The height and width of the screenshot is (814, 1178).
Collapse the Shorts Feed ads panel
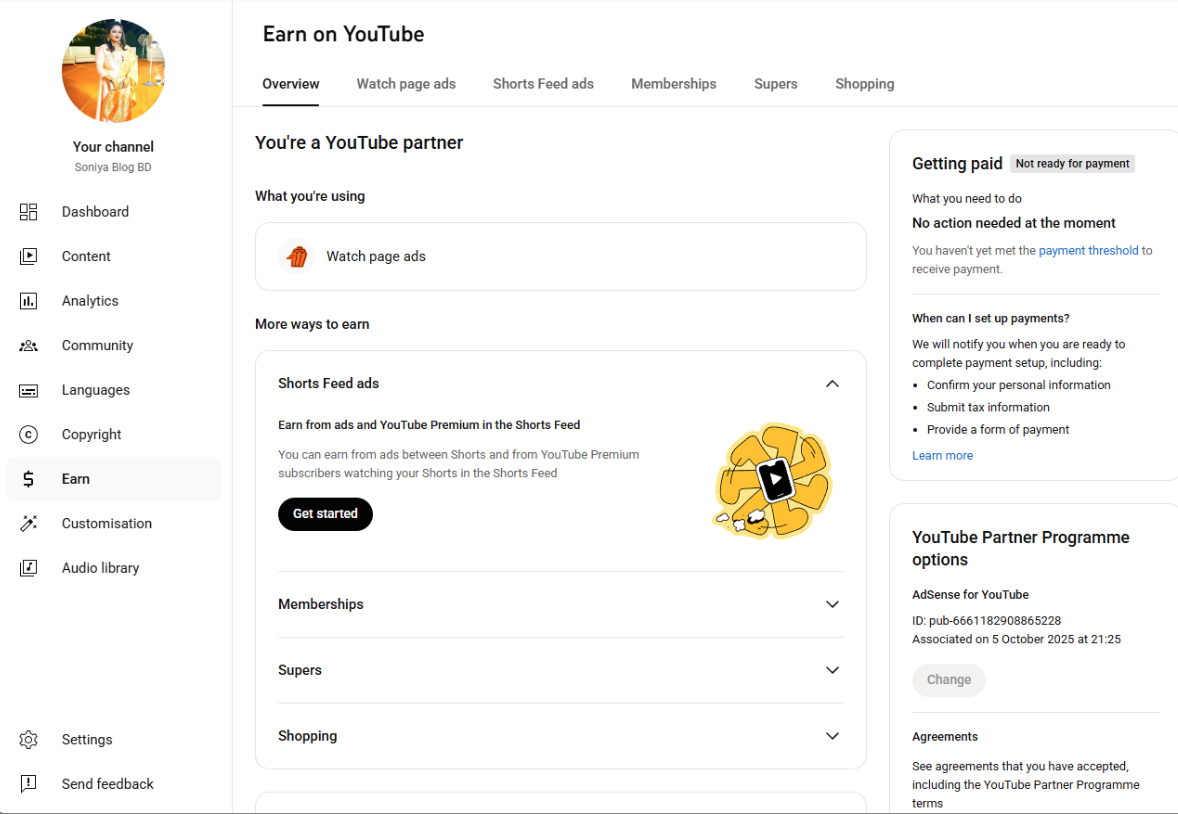pos(832,383)
